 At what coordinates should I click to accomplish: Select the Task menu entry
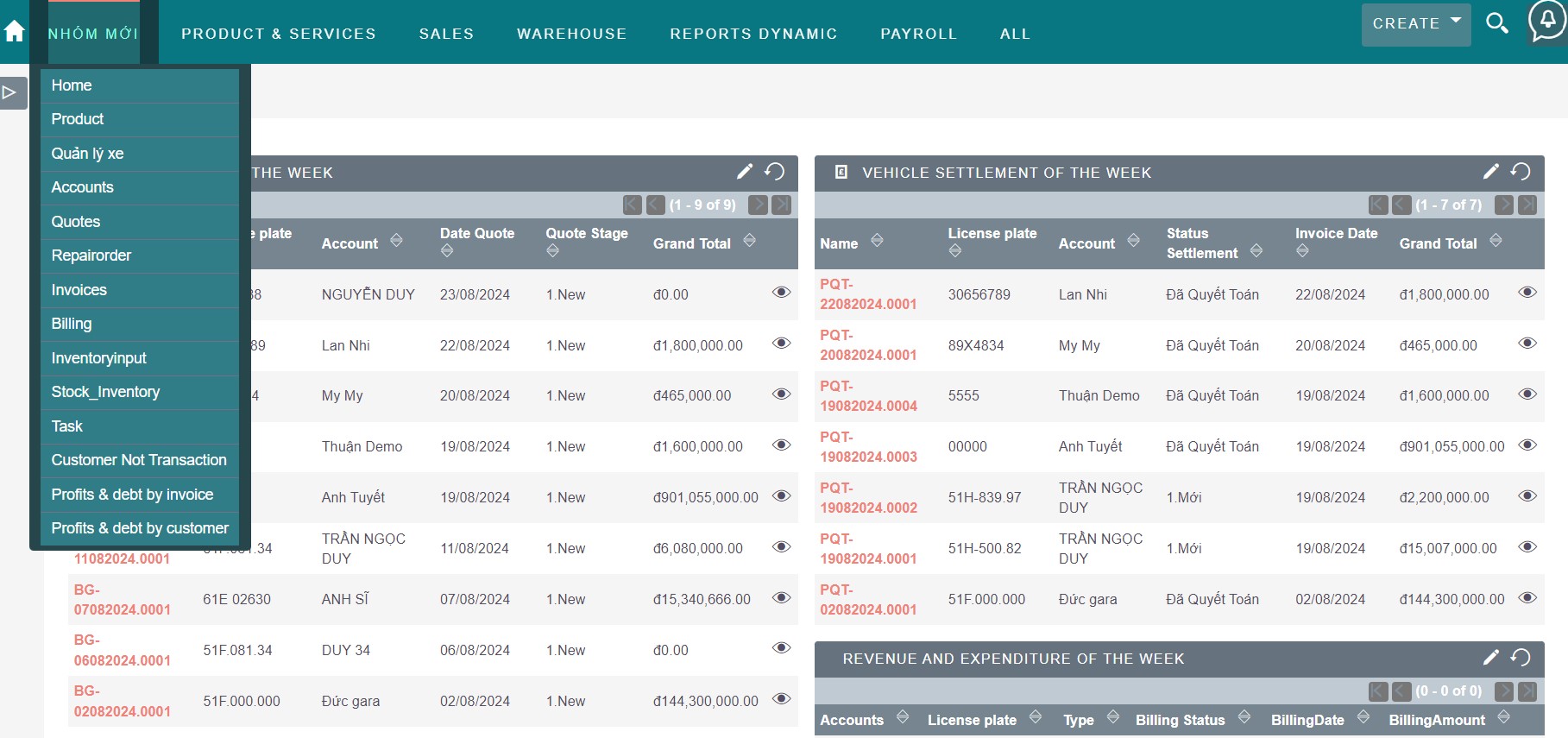click(x=140, y=426)
